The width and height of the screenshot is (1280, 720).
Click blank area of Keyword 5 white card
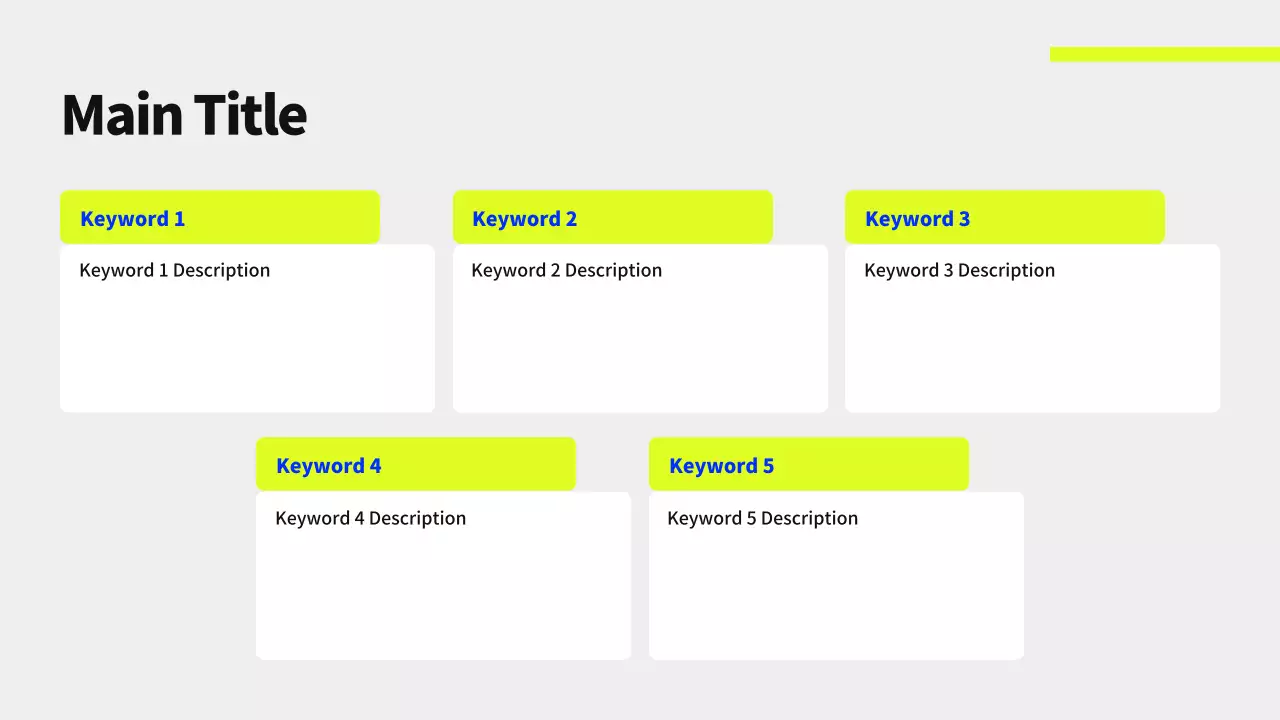coord(836,597)
